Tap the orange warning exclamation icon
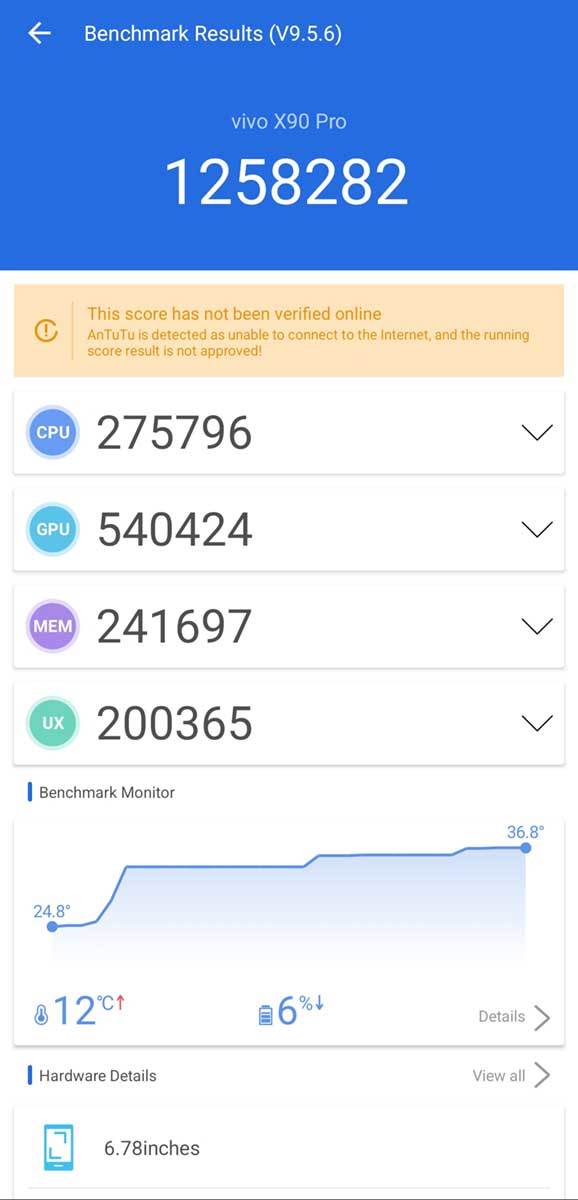Image resolution: width=578 pixels, height=1200 pixels. (45, 331)
